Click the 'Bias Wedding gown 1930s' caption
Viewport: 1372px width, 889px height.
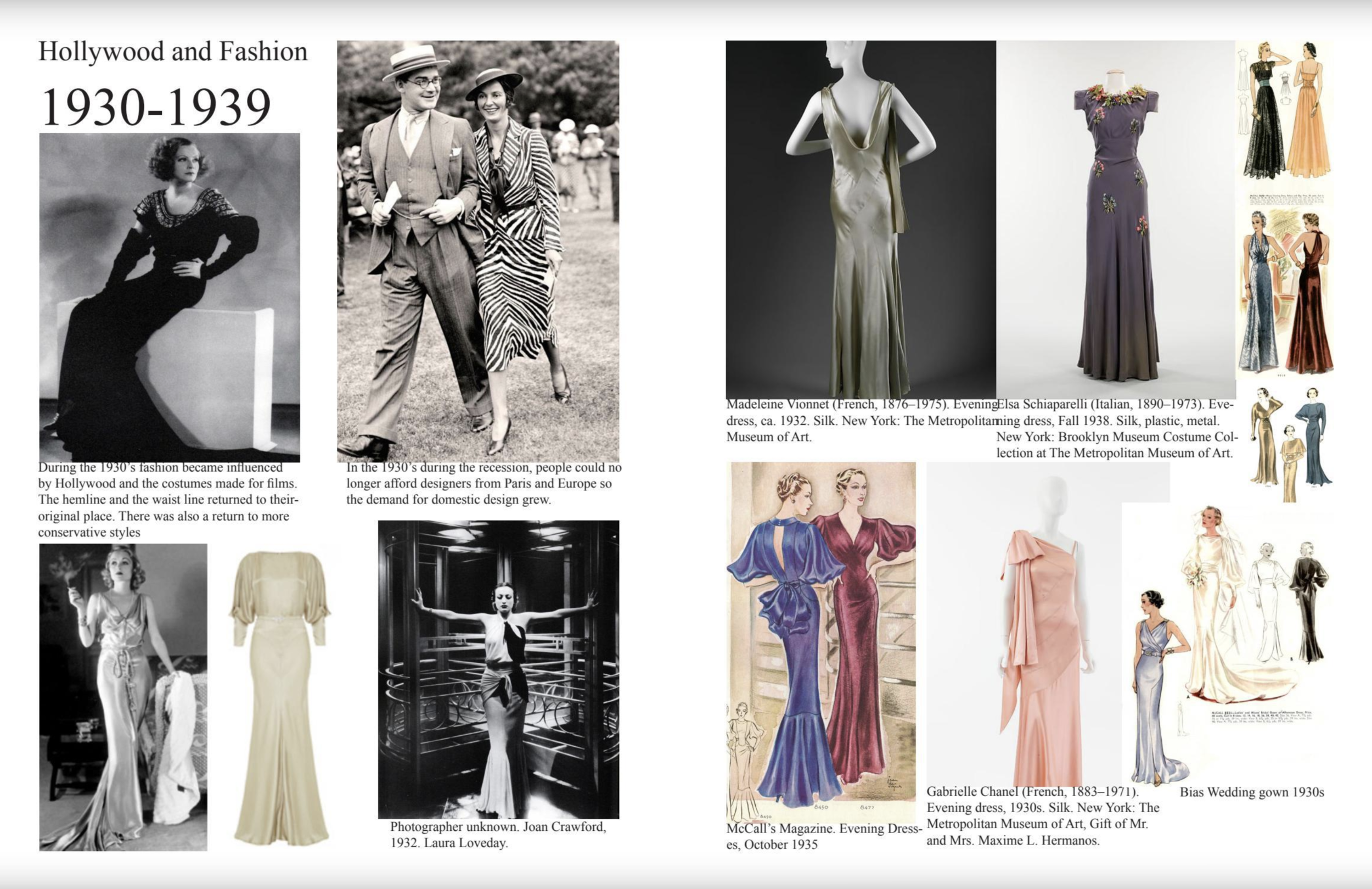[x=1251, y=792]
